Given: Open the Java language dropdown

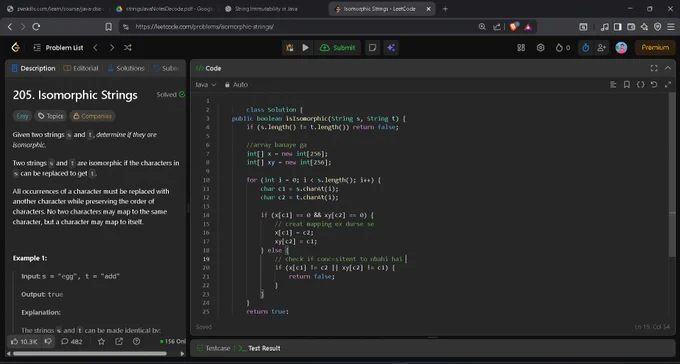Looking at the screenshot, I should click(x=205, y=85).
